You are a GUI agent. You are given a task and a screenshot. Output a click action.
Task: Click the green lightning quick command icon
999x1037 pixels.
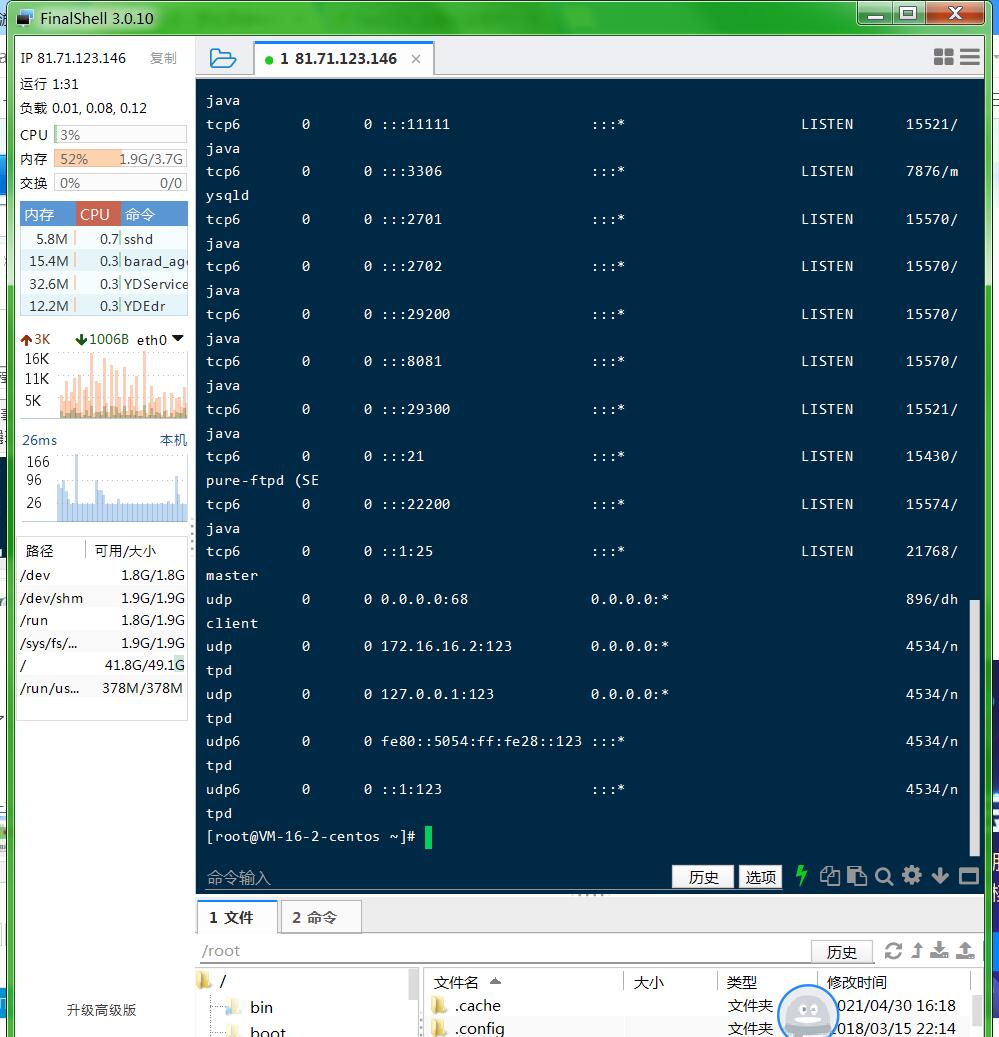[801, 876]
